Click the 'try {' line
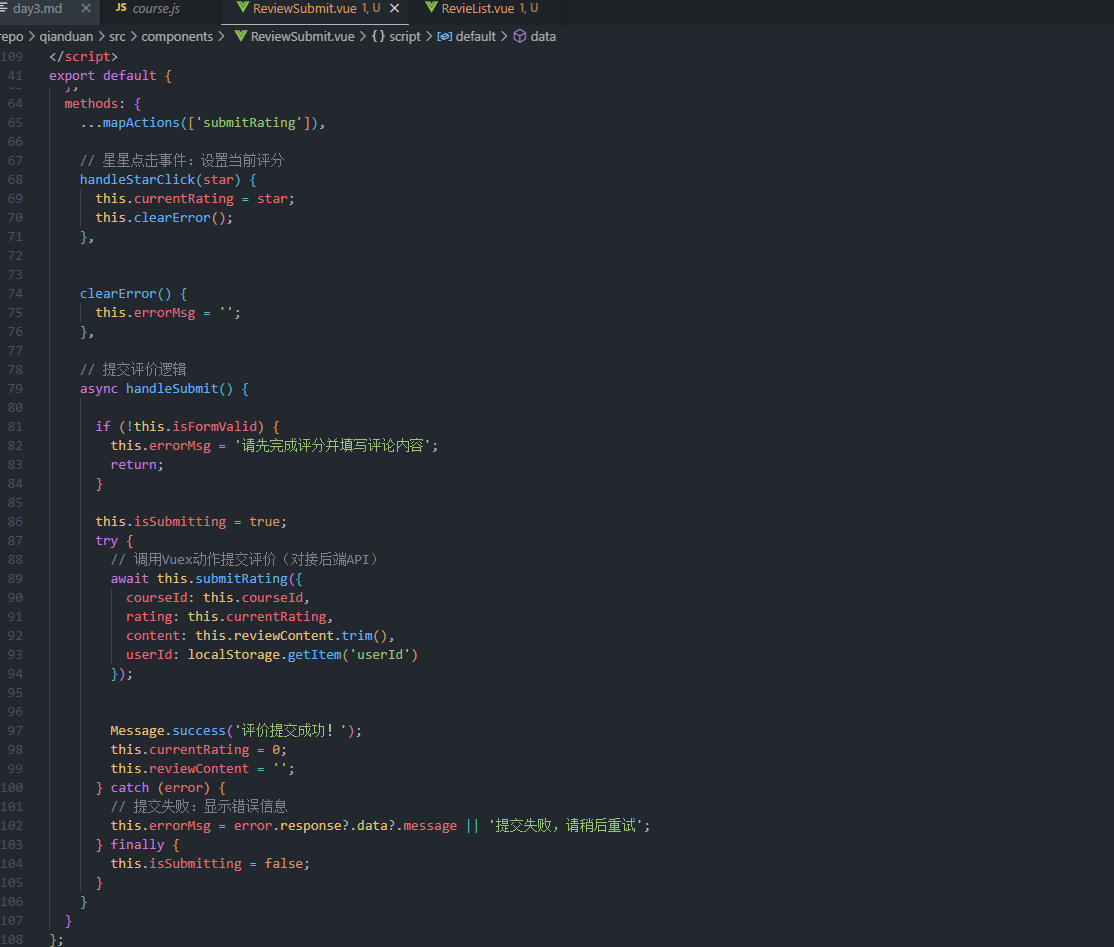Viewport: 1114px width, 947px height. click(x=114, y=541)
